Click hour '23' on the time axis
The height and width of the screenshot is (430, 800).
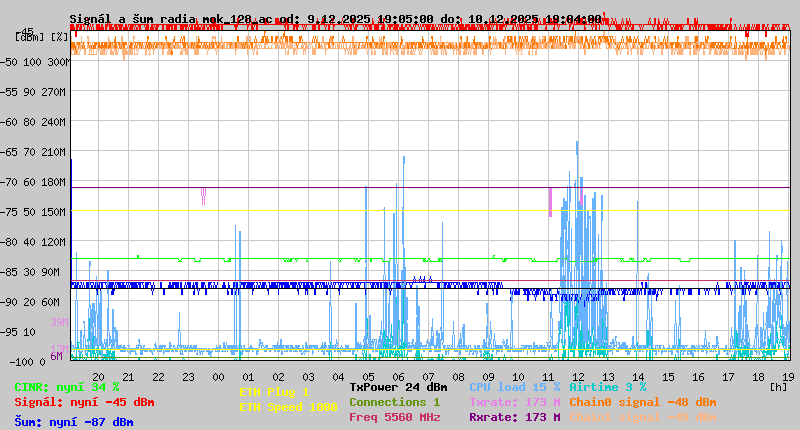(189, 377)
